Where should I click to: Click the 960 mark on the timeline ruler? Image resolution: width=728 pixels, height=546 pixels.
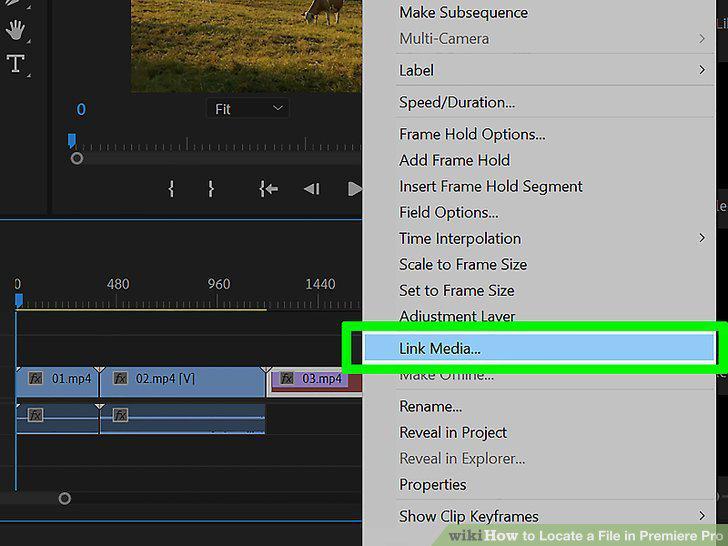[219, 284]
